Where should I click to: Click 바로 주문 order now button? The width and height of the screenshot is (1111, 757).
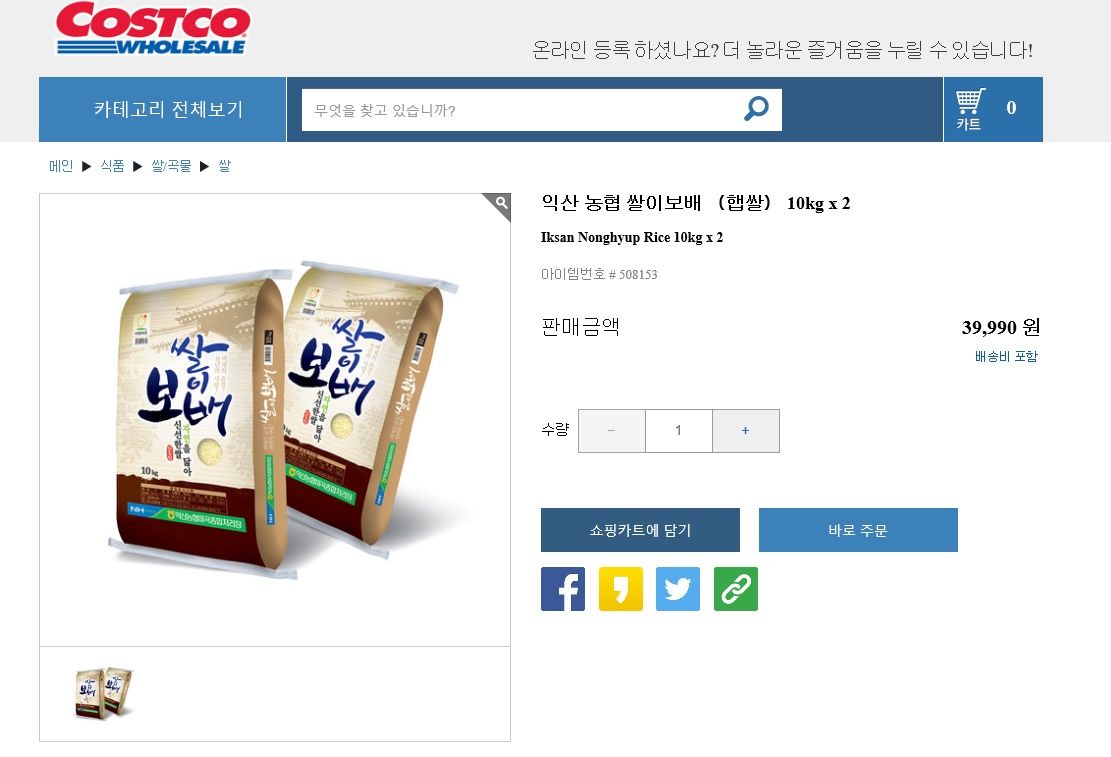858,530
